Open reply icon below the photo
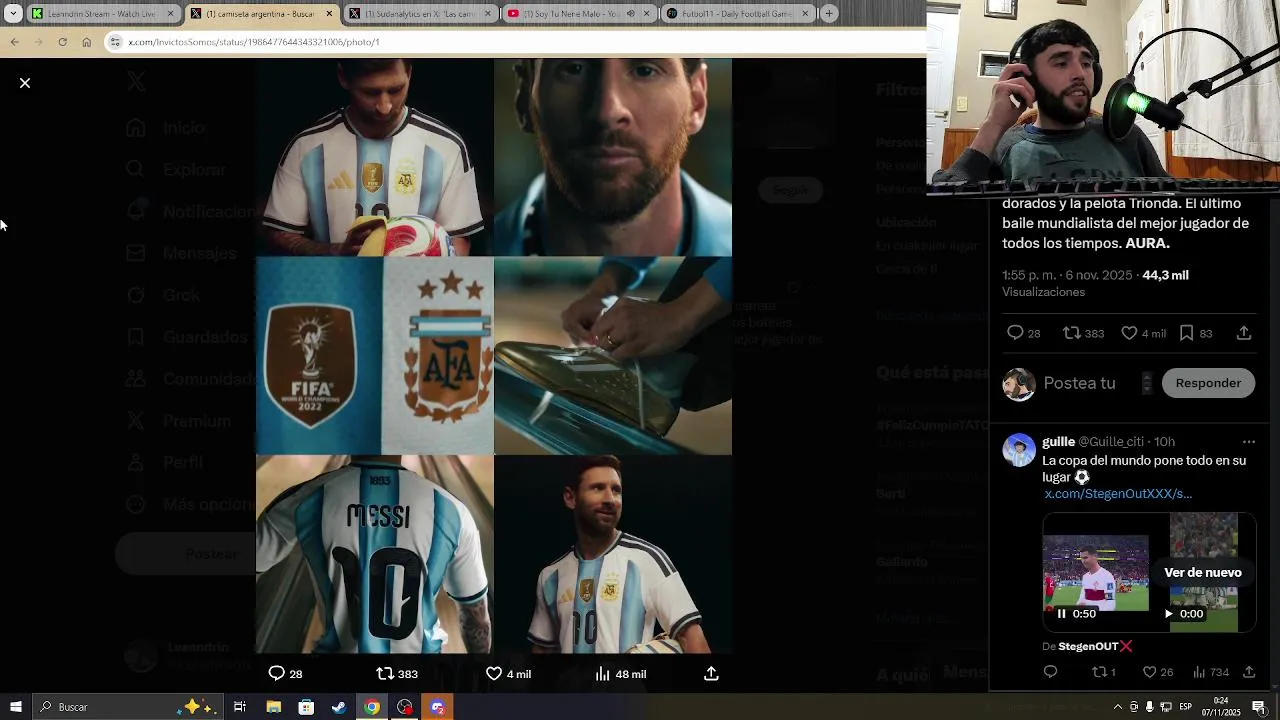Screen dimensions: 1280x720 coord(277,674)
